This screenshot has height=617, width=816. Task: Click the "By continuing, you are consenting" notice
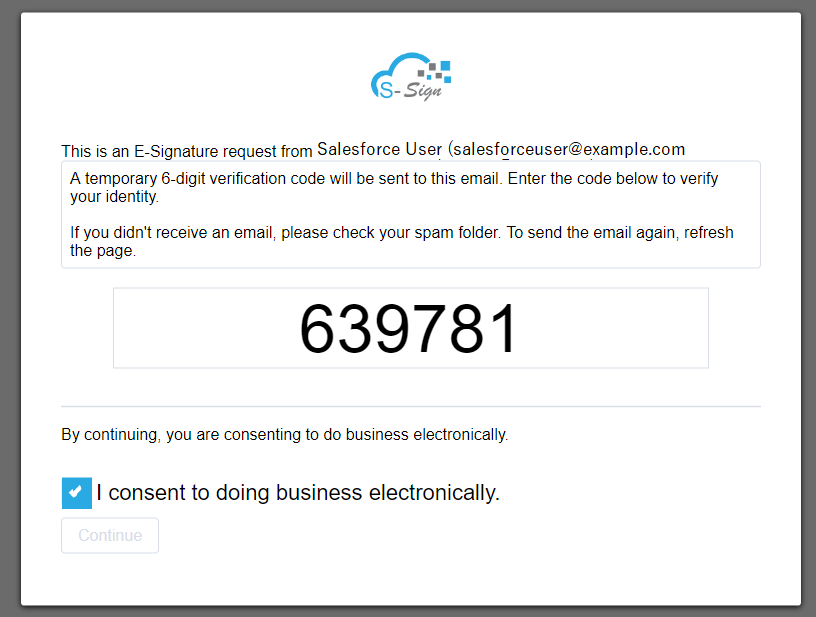(285, 434)
